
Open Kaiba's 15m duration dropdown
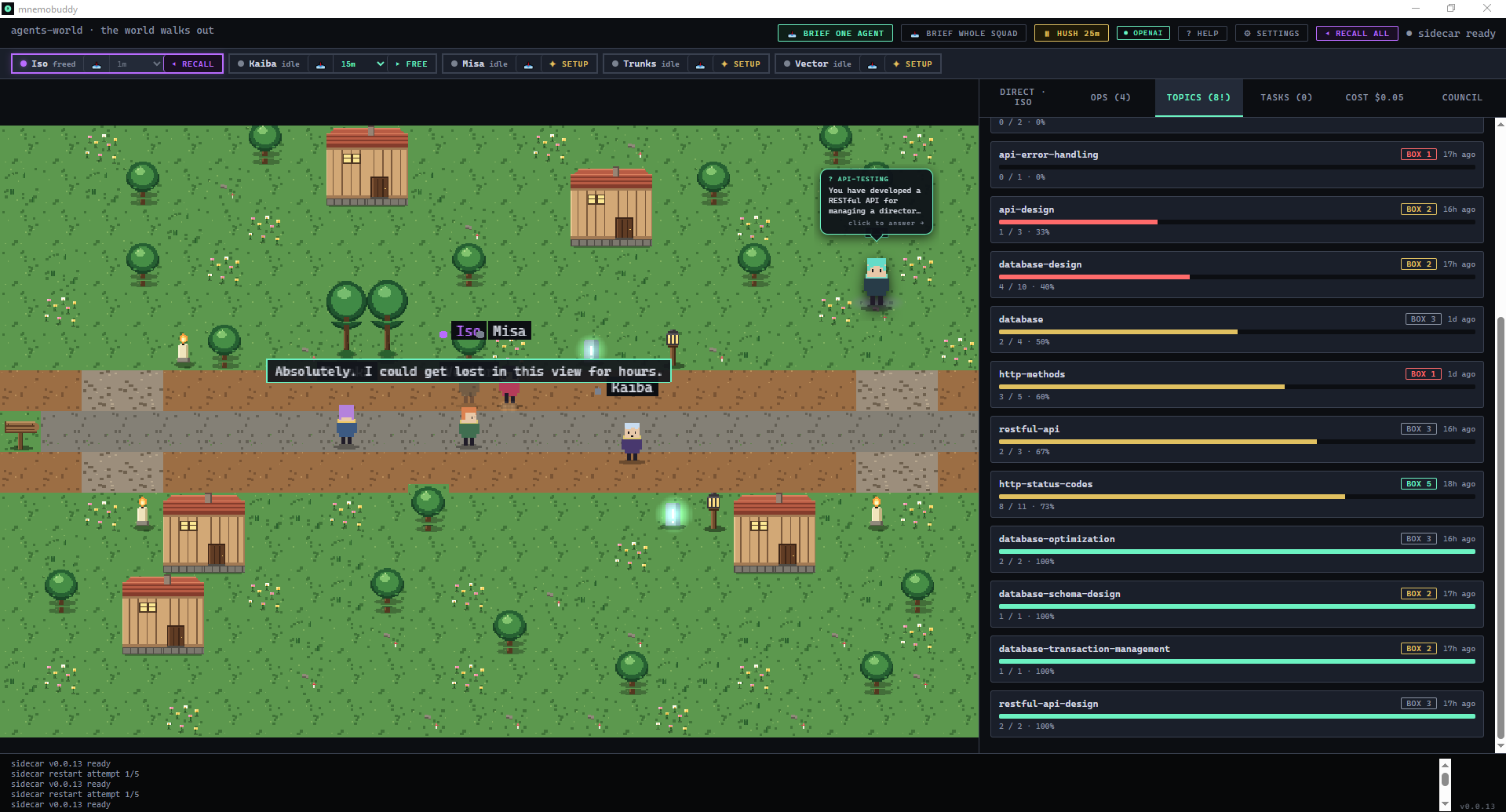360,64
